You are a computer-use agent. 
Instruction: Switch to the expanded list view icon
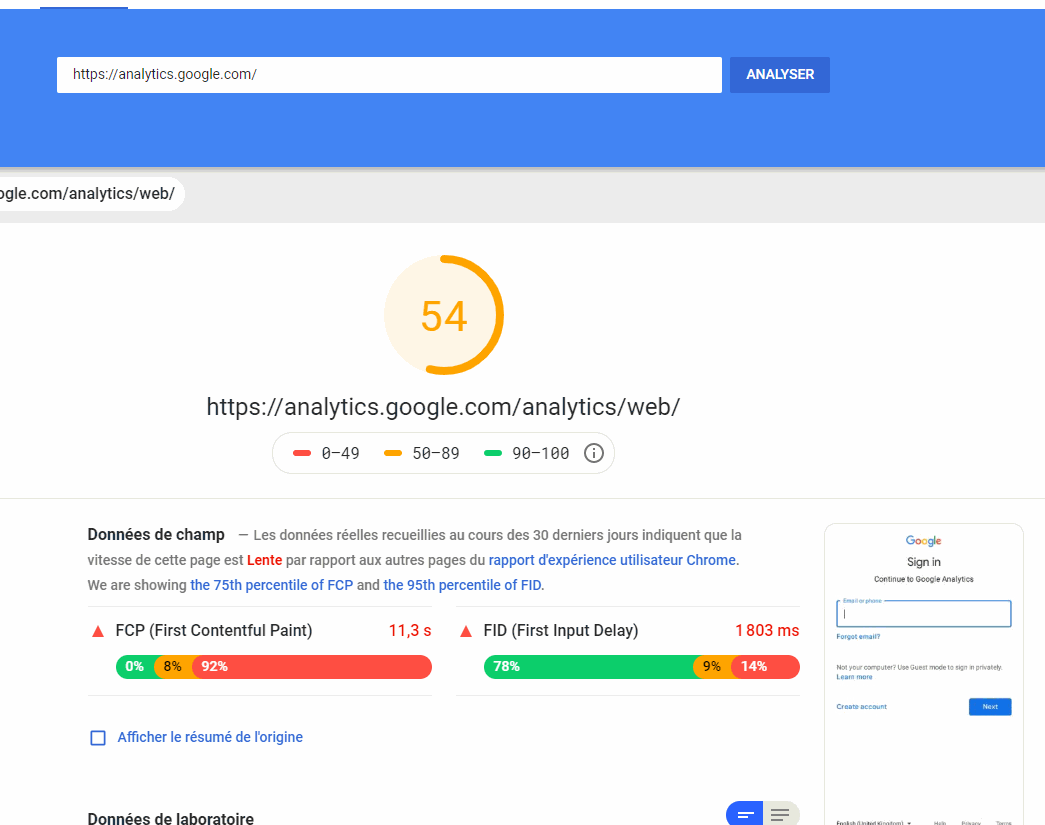coord(780,814)
